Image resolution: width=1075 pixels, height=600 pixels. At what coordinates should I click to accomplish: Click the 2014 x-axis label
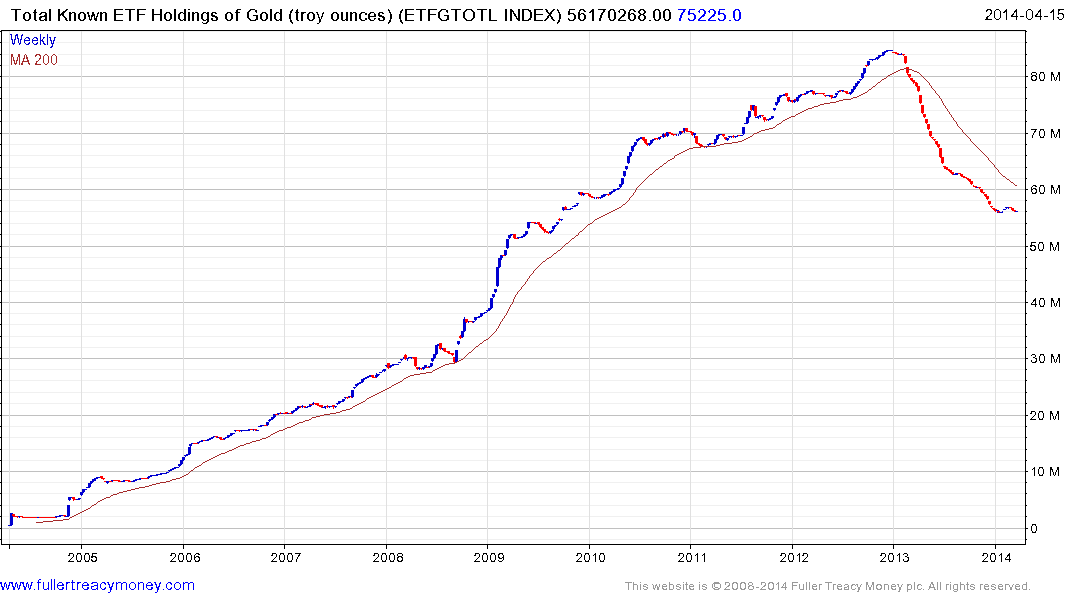point(996,557)
